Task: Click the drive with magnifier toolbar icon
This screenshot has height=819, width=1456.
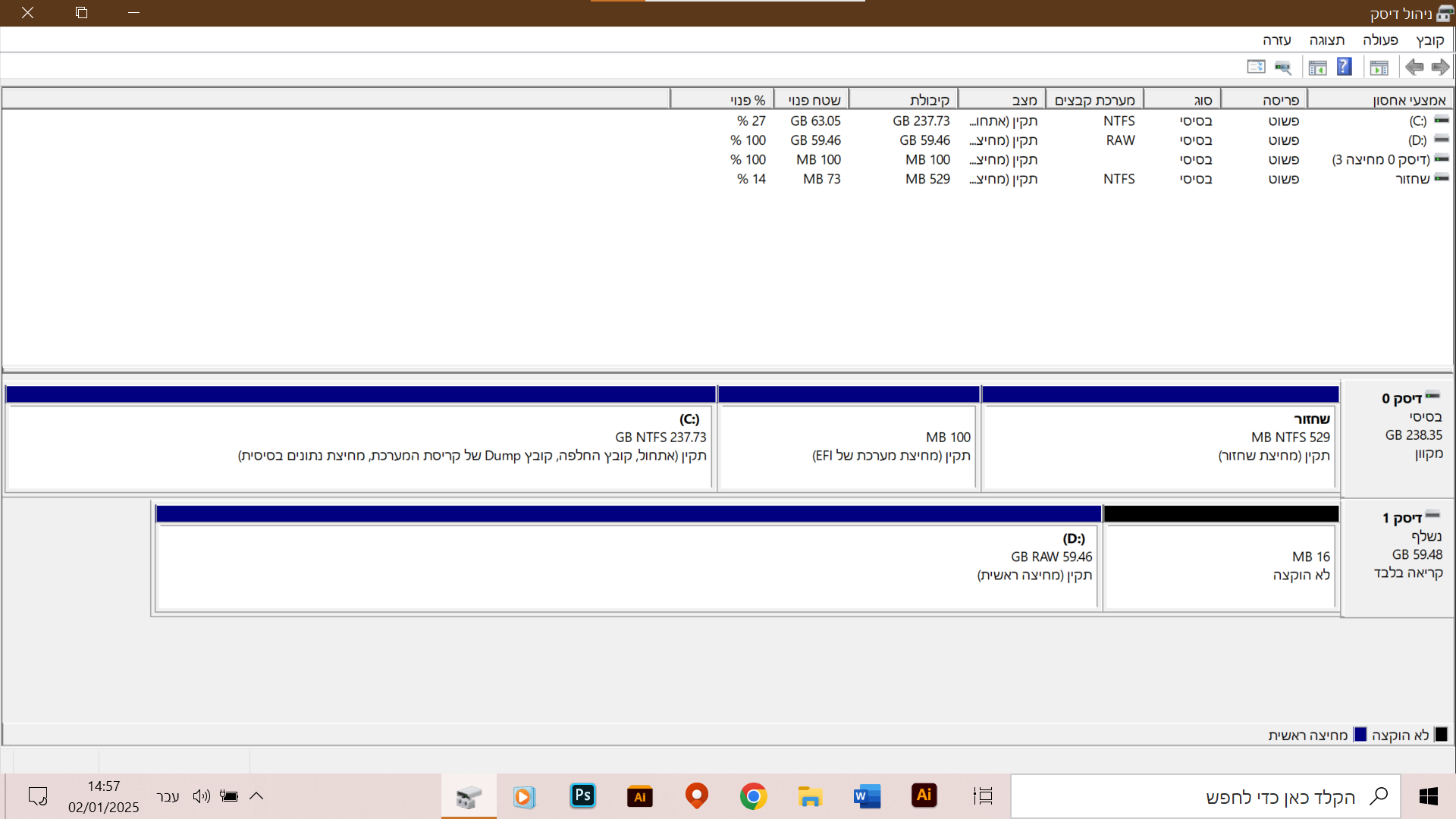Action: pyautogui.click(x=1283, y=67)
